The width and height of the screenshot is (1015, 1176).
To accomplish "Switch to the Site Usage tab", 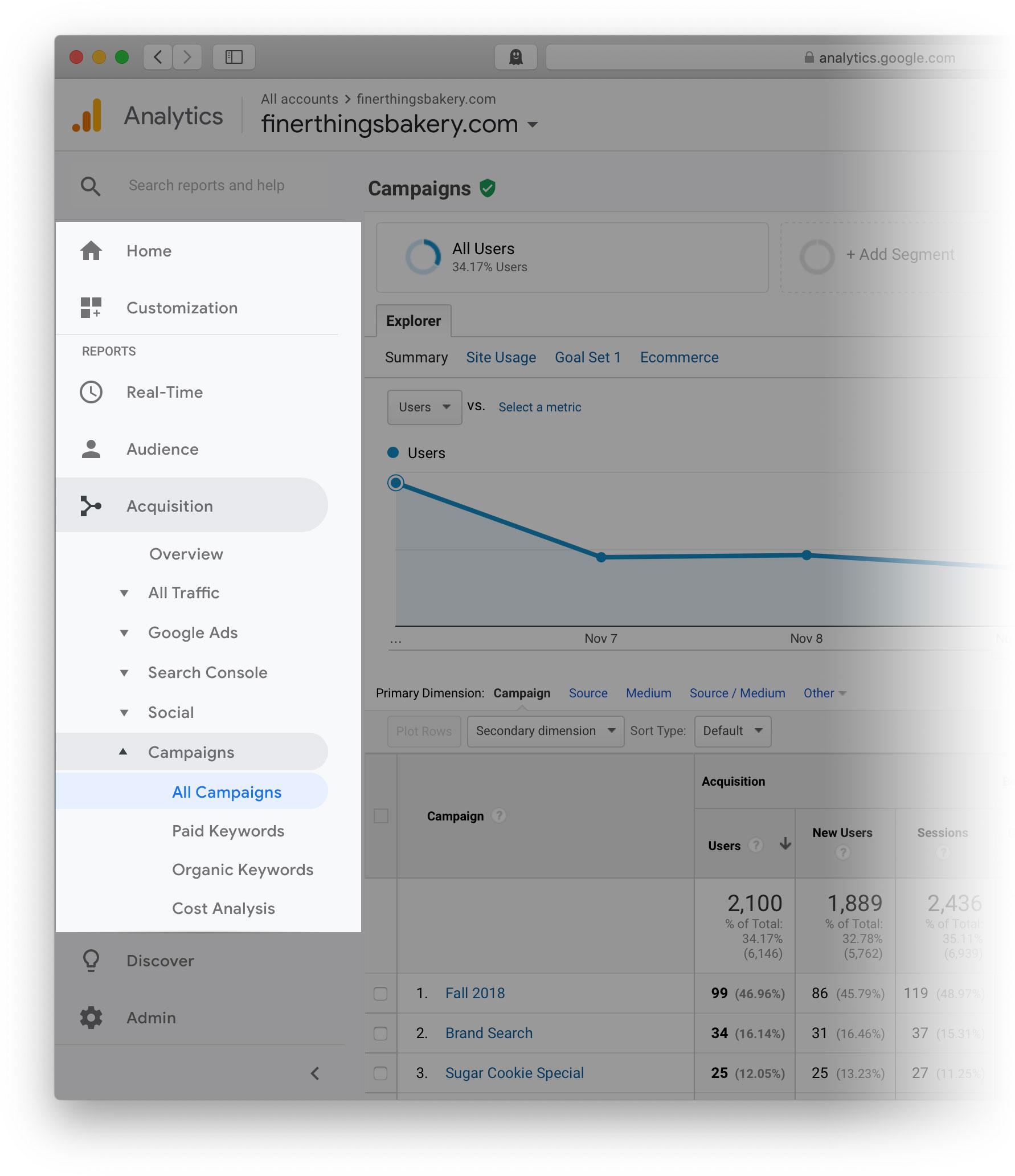I will click(501, 357).
